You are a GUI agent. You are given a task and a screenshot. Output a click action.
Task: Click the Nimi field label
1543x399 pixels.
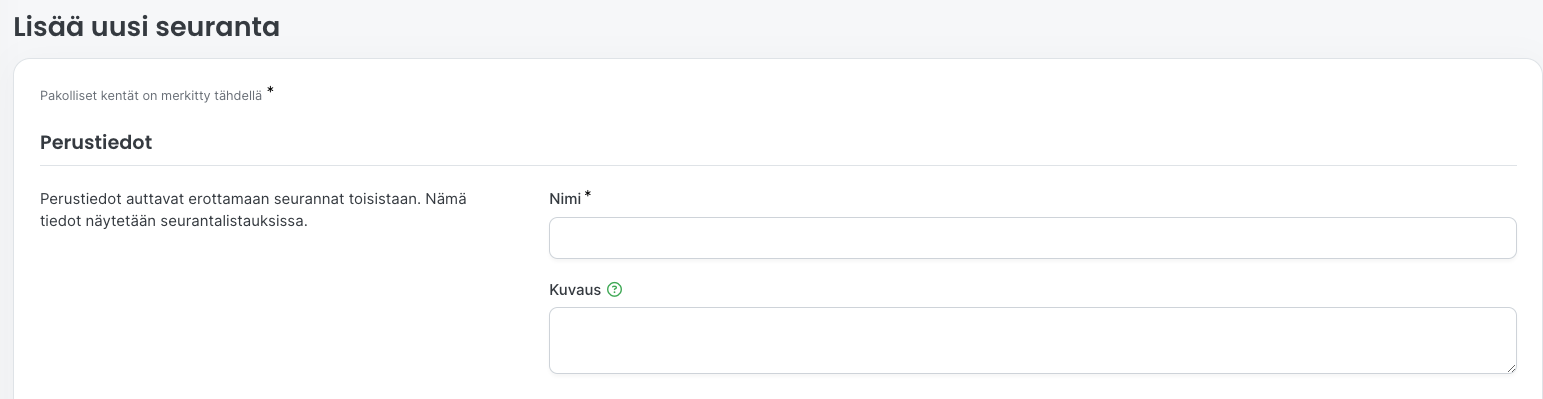coord(565,199)
